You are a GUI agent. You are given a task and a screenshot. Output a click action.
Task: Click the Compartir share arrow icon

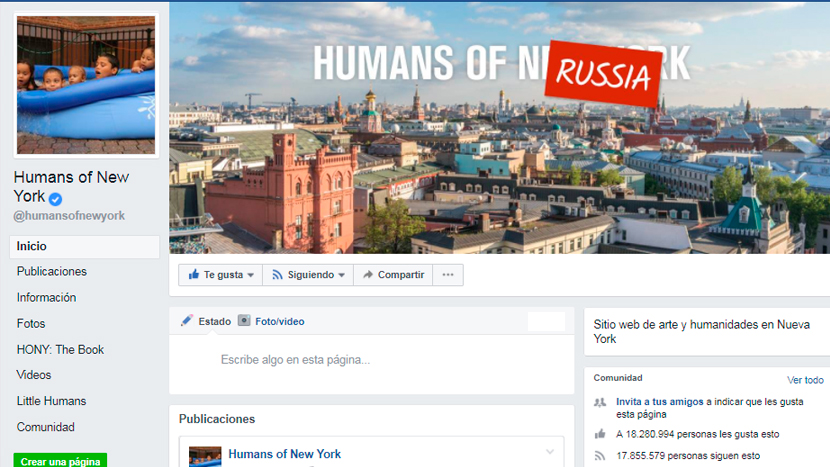coord(368,274)
